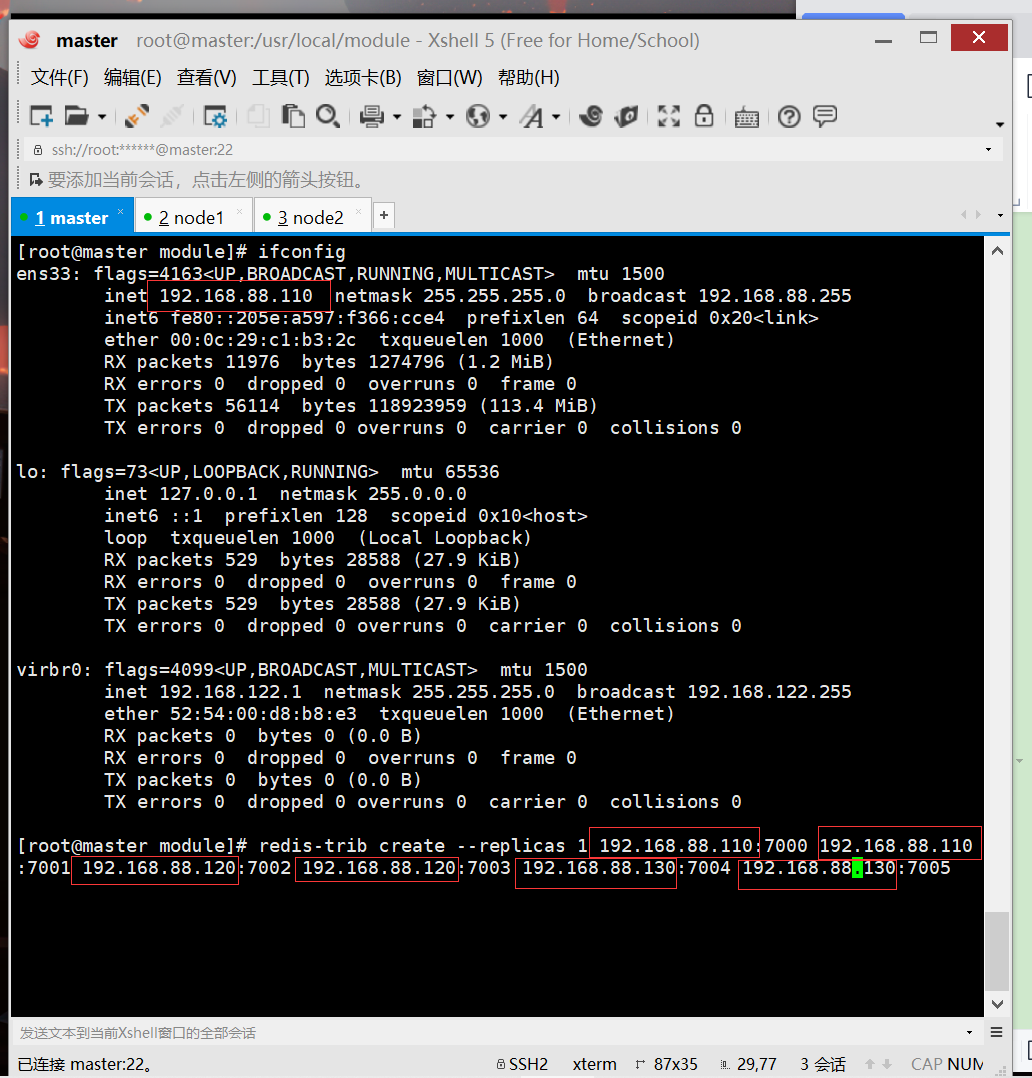The width and height of the screenshot is (1032, 1078).
Task: Click the terminal vertical scrollbar thumb
Action: [997, 950]
